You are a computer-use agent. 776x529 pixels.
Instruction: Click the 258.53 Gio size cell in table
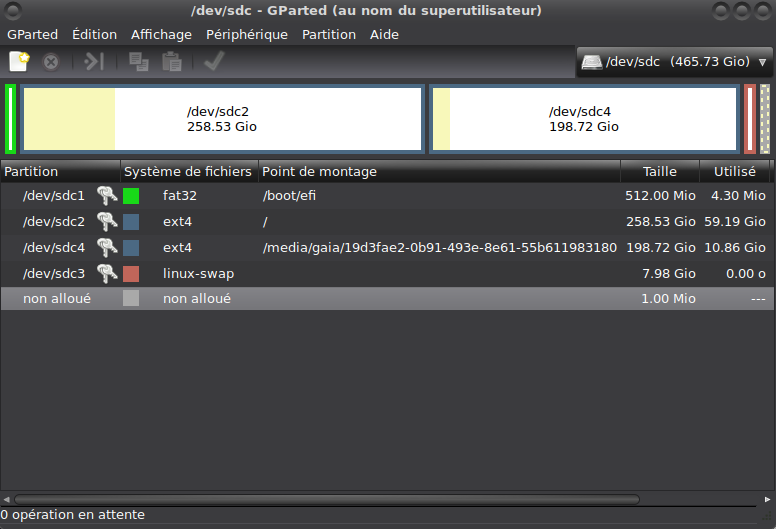point(661,221)
